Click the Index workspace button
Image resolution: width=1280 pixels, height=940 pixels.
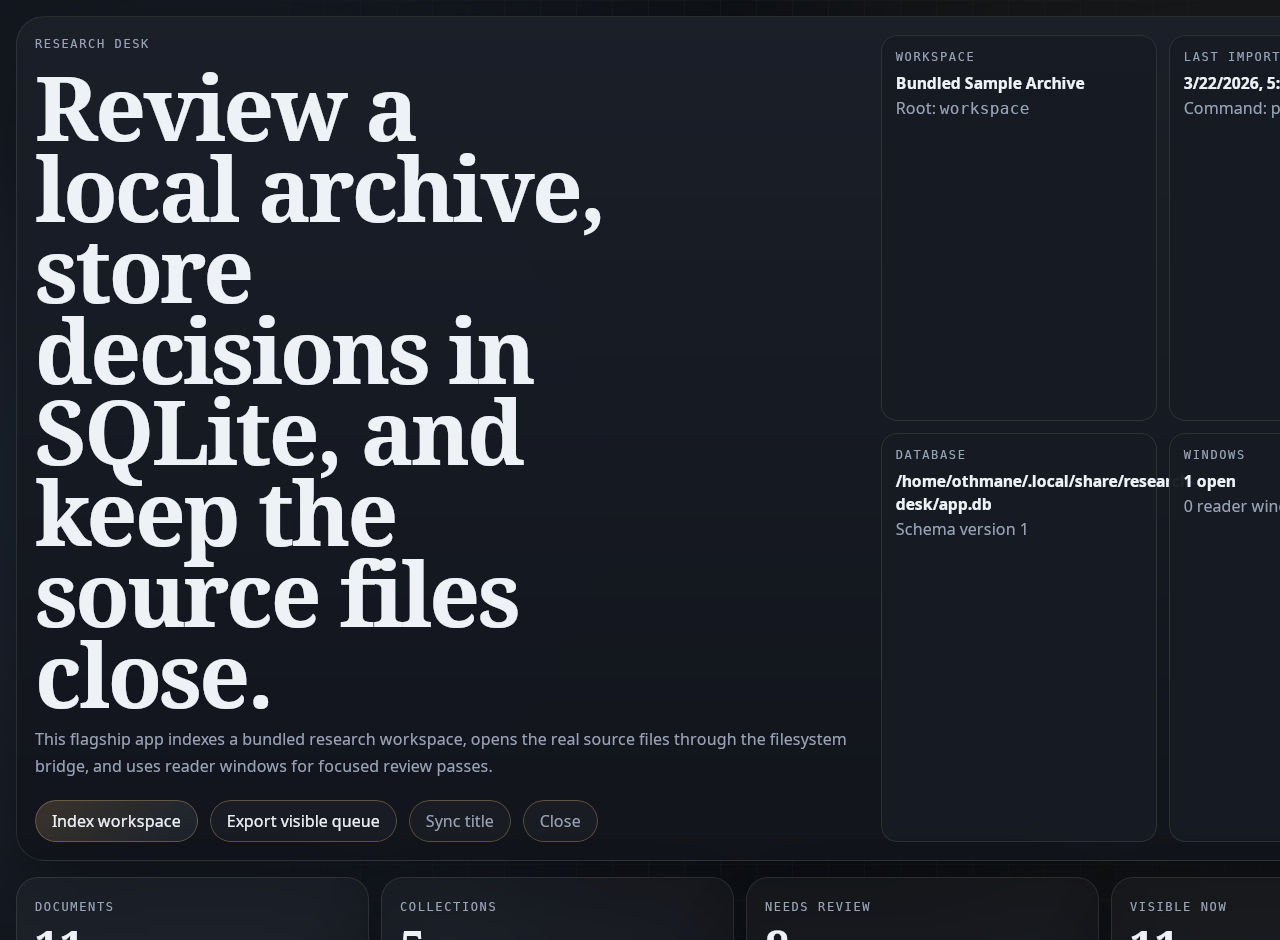coord(116,821)
